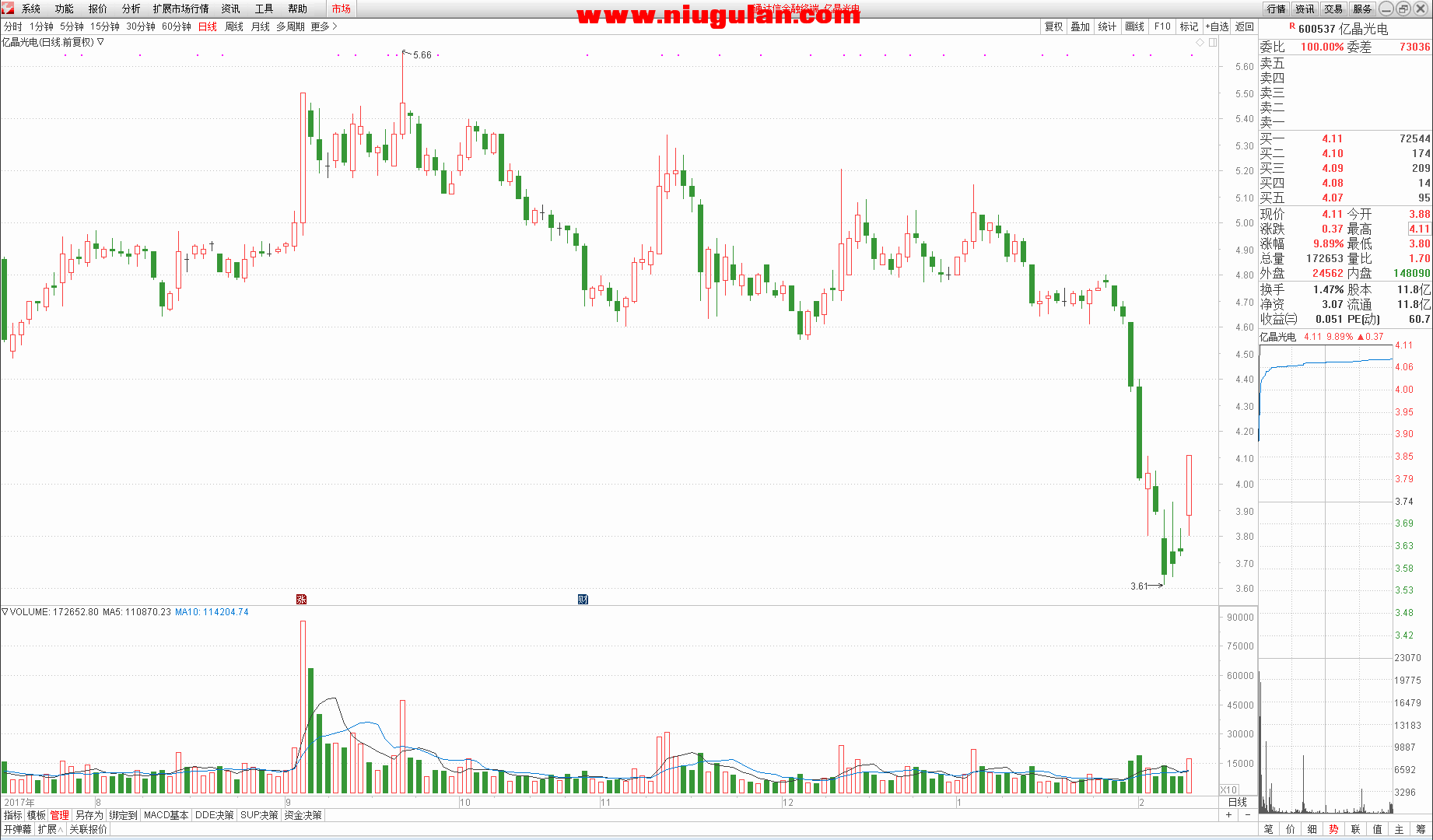Click the 绑定到 bind-to button
The height and width of the screenshot is (840, 1433).
pos(123,815)
